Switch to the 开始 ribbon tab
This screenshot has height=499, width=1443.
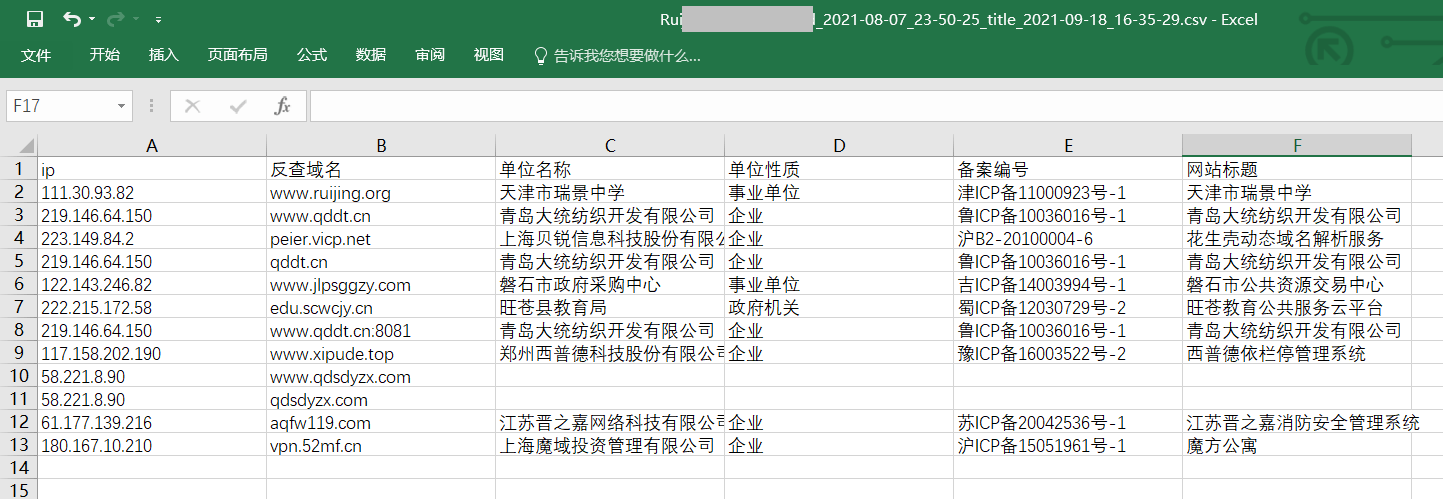tap(104, 55)
